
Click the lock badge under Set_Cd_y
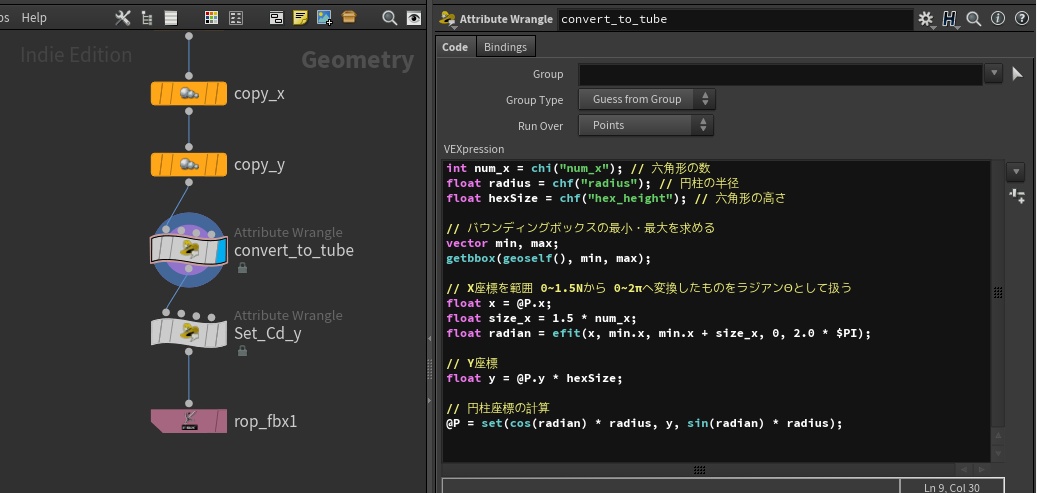[x=242, y=351]
